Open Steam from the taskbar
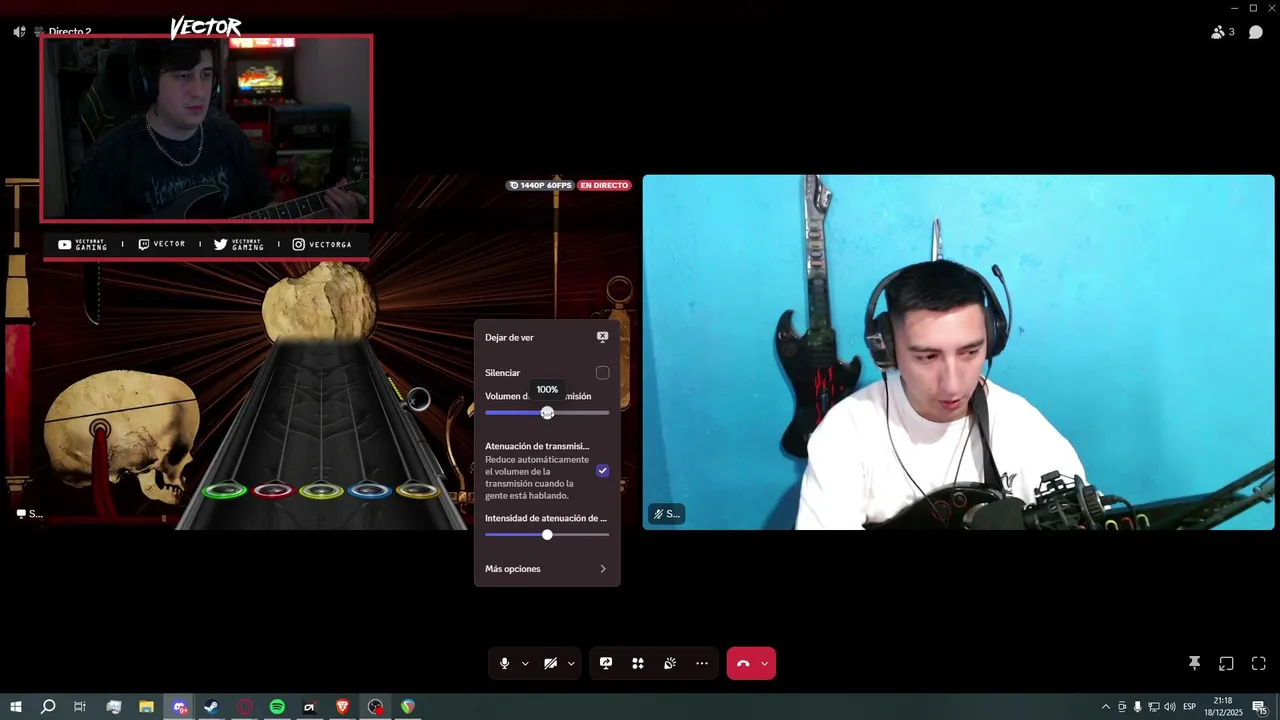This screenshot has height=720, width=1280. (212, 707)
